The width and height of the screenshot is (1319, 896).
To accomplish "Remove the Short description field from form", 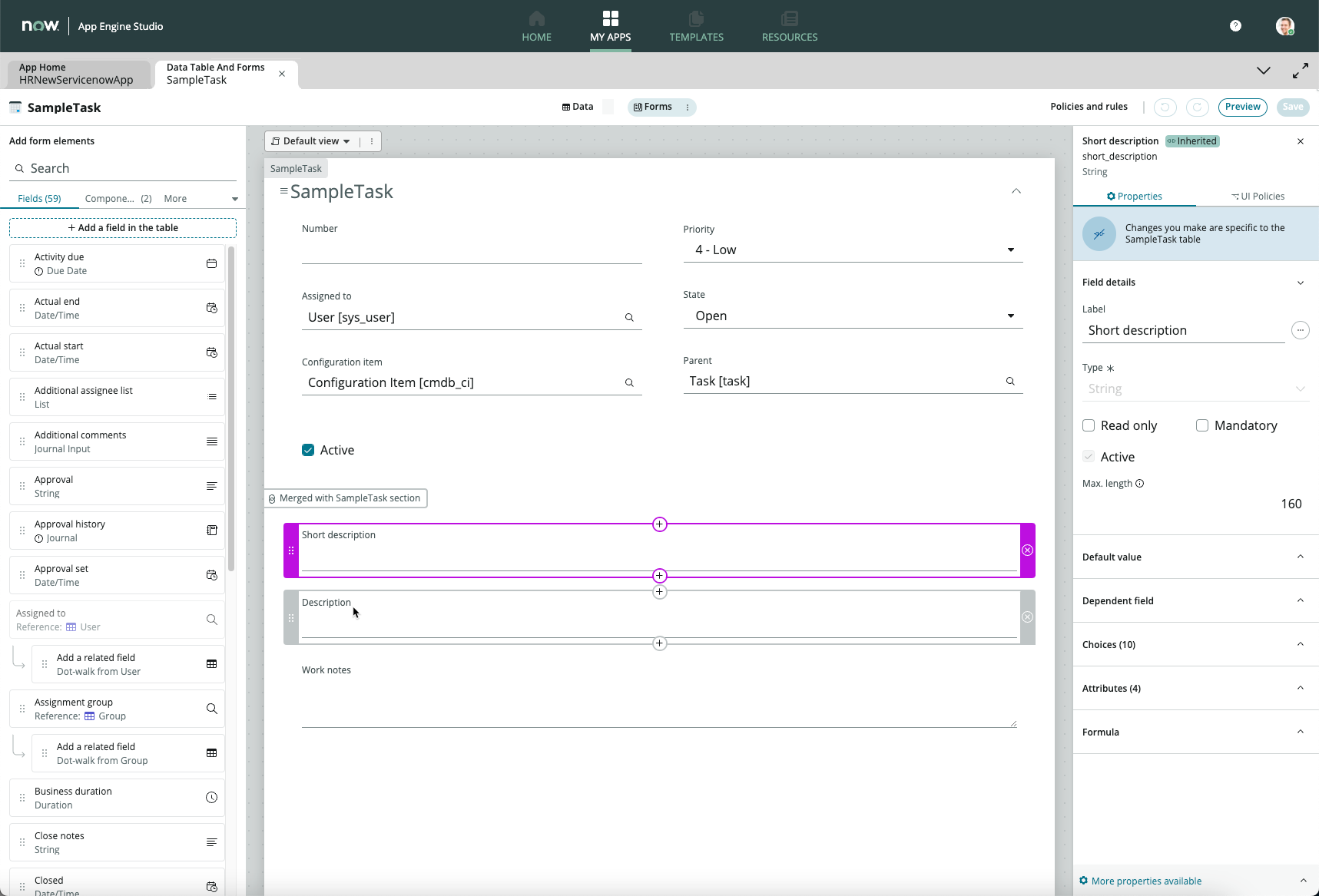I will pos(1027,550).
